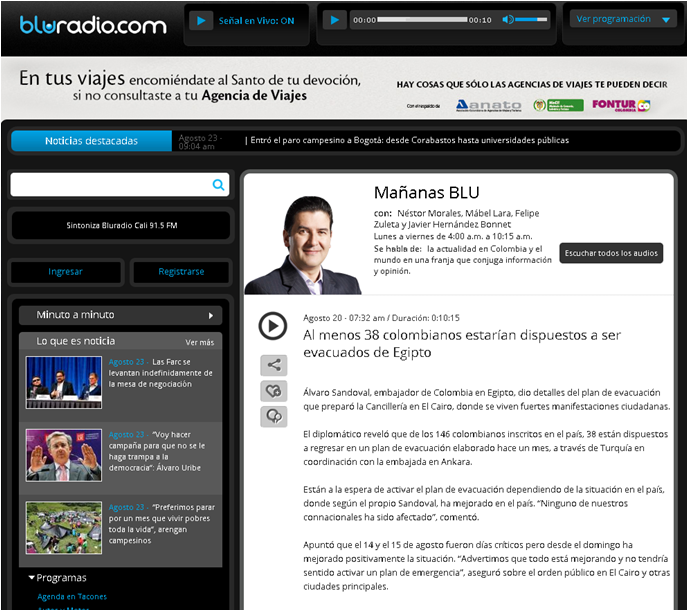
Task: Click the travel agency banner ad
Action: (344, 88)
